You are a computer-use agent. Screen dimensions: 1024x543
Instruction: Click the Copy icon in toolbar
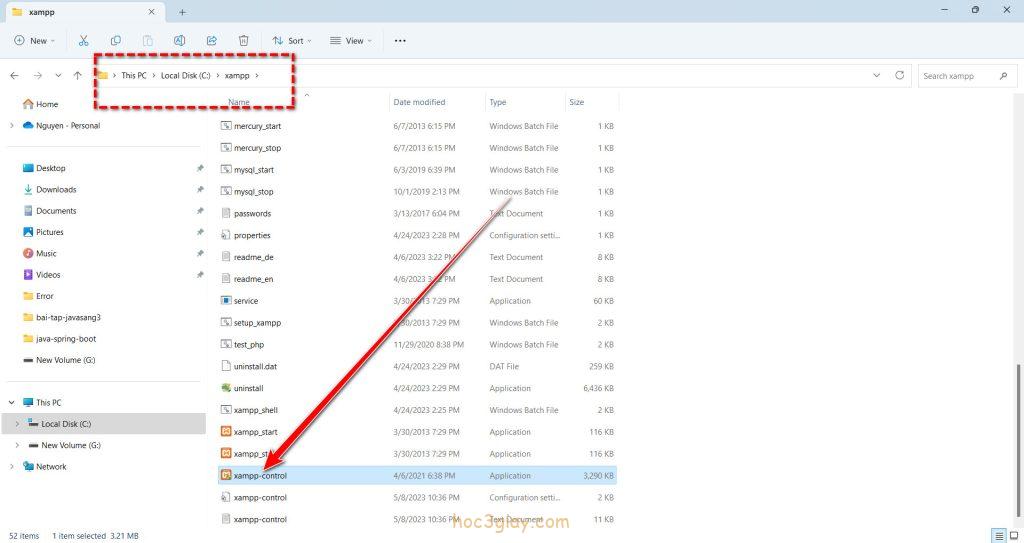[116, 41]
